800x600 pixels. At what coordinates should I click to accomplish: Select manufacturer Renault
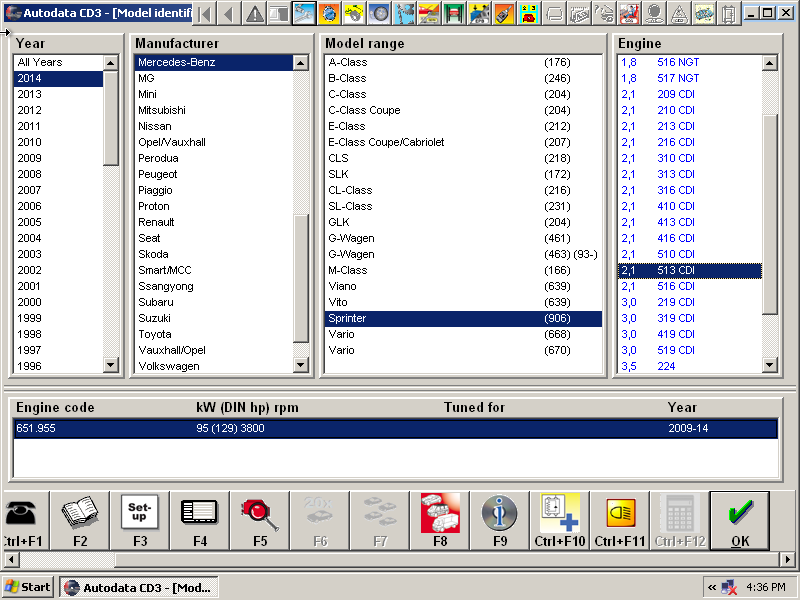click(214, 222)
